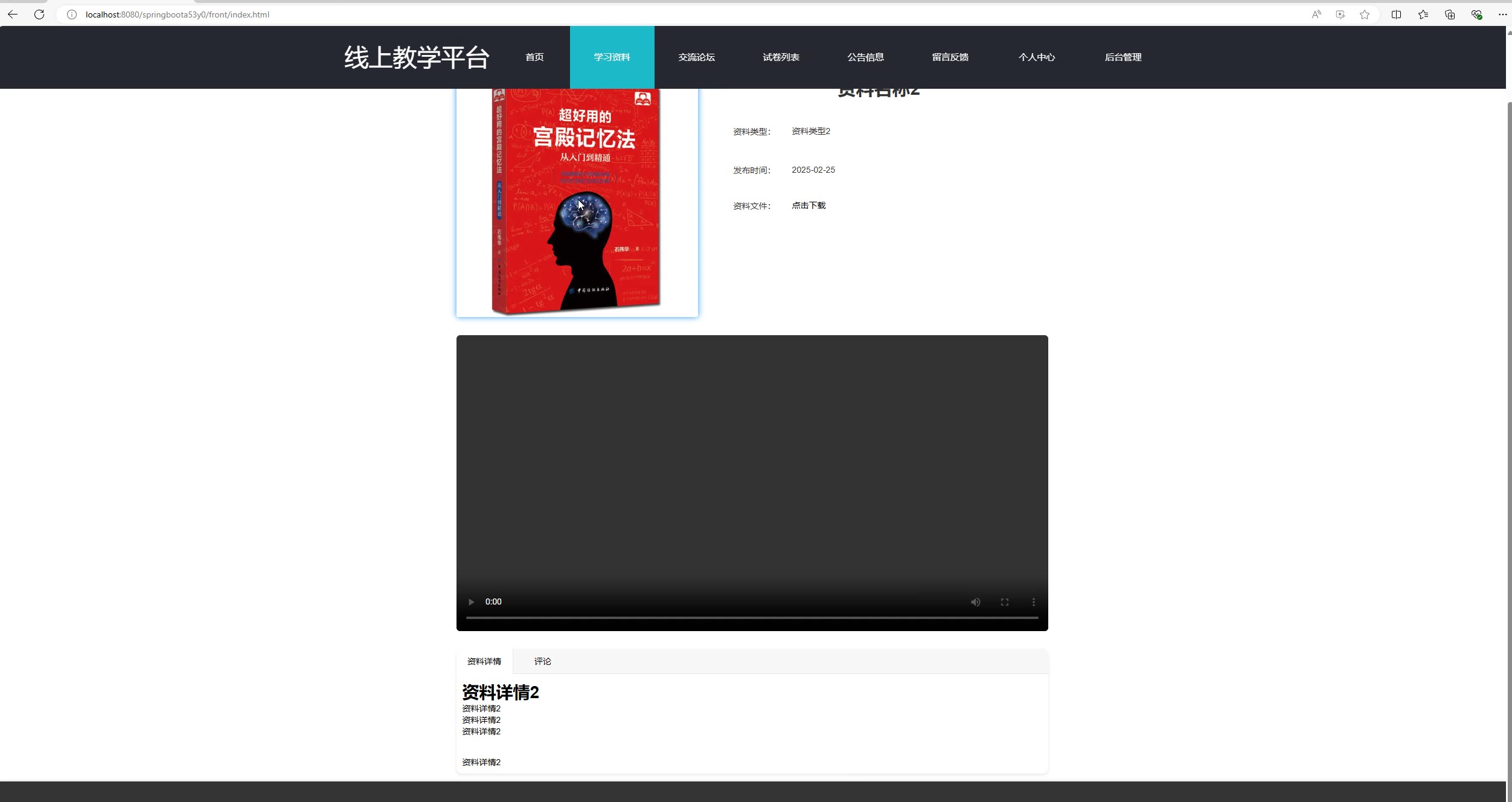
Task: Open browser Settings and more menu
Action: 1502,14
